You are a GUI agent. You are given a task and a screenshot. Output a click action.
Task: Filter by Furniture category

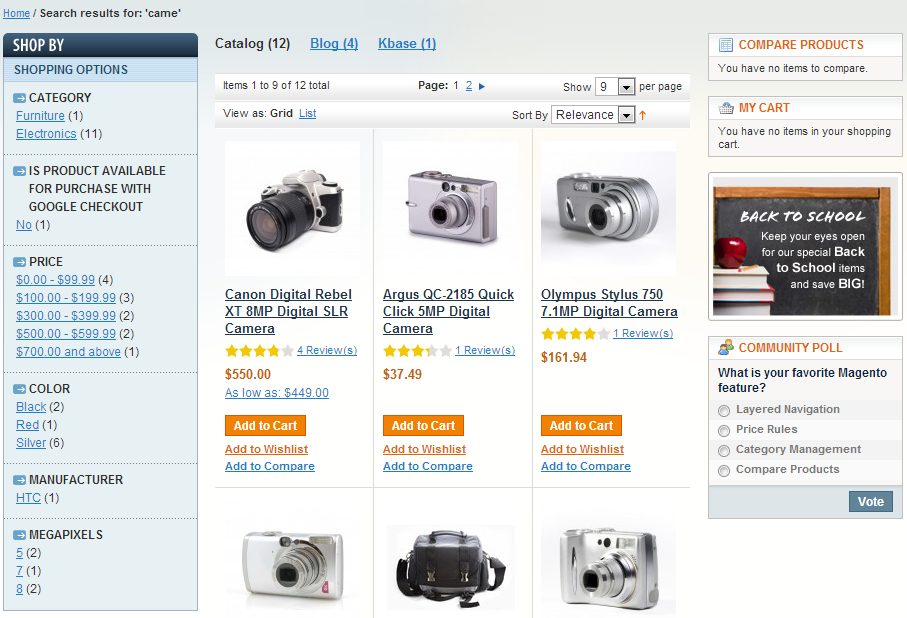click(40, 116)
